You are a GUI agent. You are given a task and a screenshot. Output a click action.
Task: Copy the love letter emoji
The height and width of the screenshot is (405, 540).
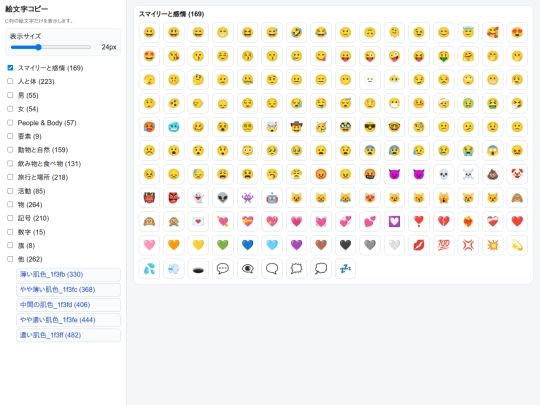point(198,221)
